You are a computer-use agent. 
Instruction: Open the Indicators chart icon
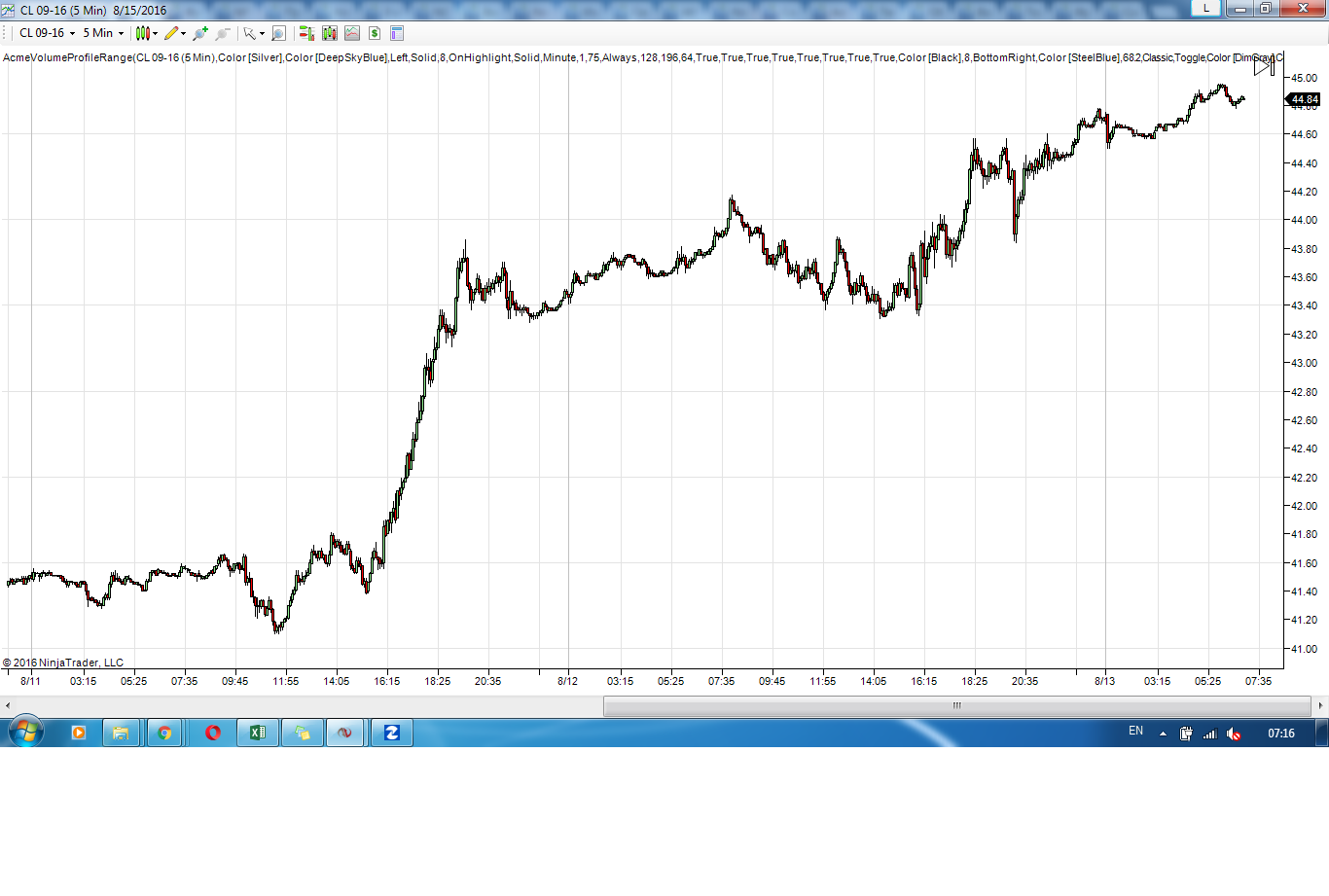(x=352, y=33)
